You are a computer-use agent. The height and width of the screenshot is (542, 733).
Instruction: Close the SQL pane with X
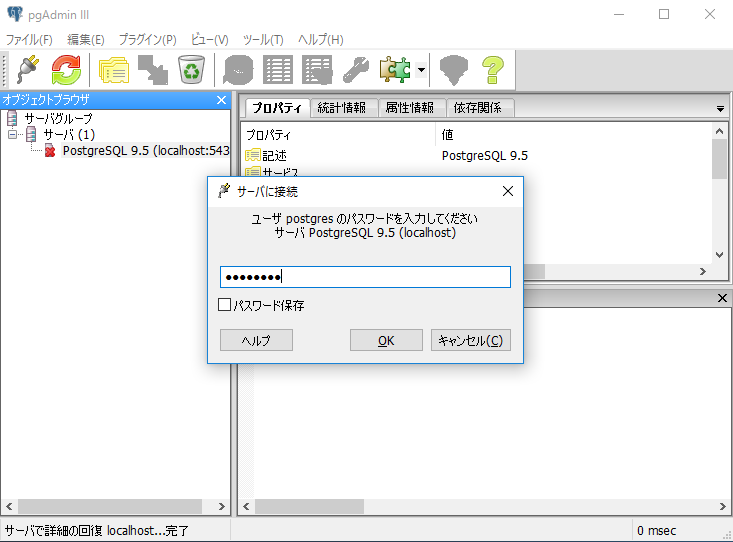pyautogui.click(x=722, y=298)
